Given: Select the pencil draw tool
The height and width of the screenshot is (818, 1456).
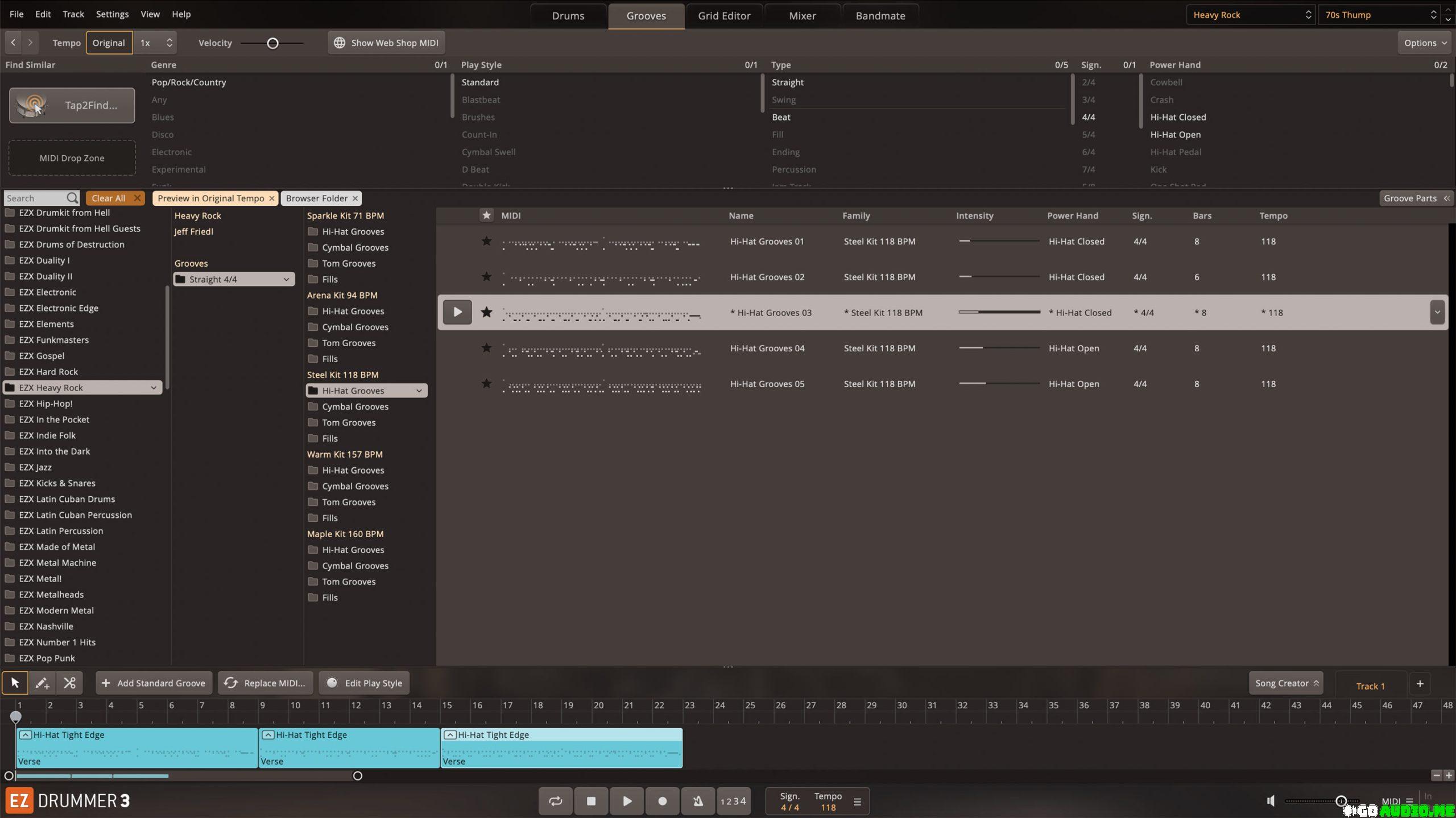Looking at the screenshot, I should point(42,683).
